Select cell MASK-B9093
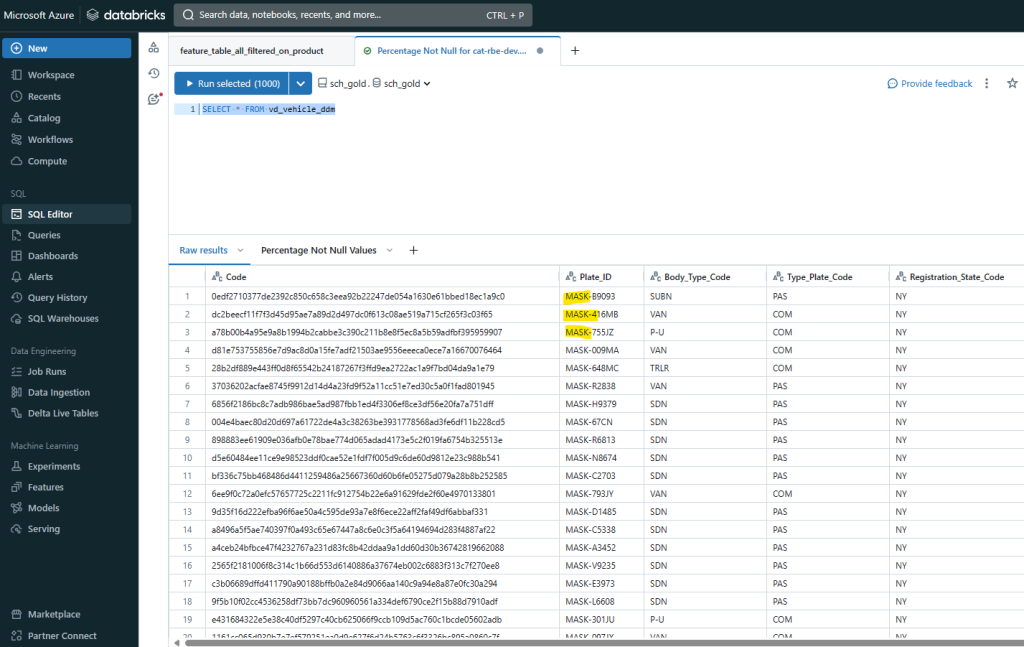 click(601, 296)
